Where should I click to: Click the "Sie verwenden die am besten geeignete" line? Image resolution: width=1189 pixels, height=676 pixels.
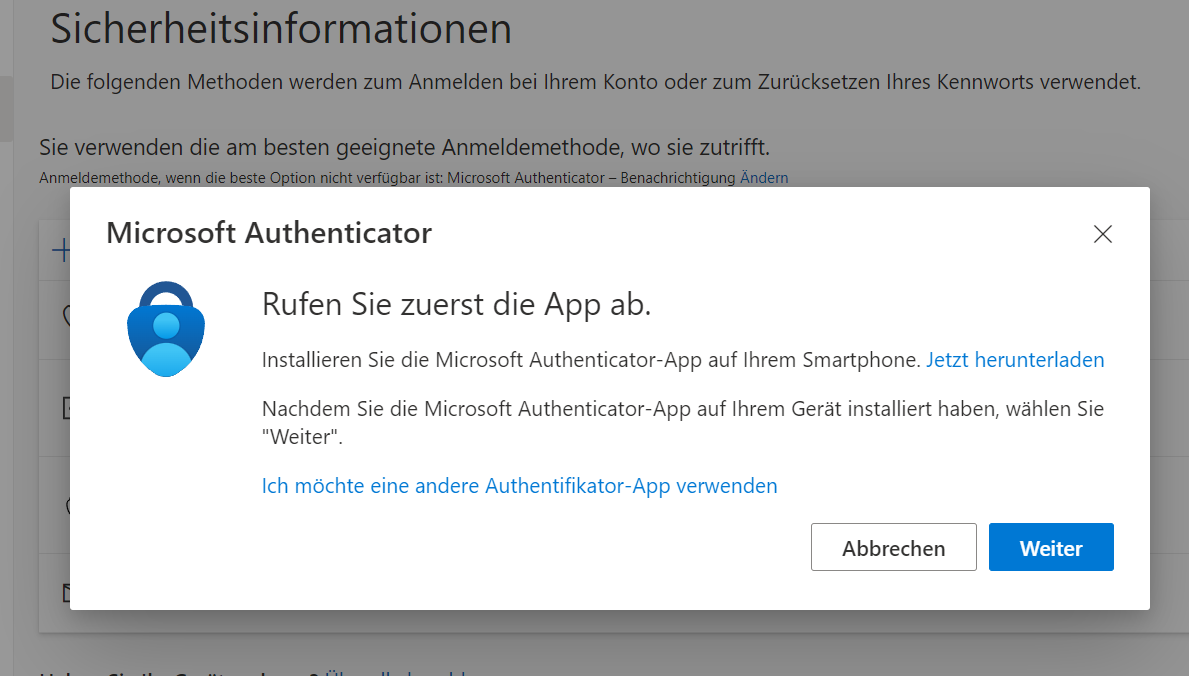tap(404, 148)
